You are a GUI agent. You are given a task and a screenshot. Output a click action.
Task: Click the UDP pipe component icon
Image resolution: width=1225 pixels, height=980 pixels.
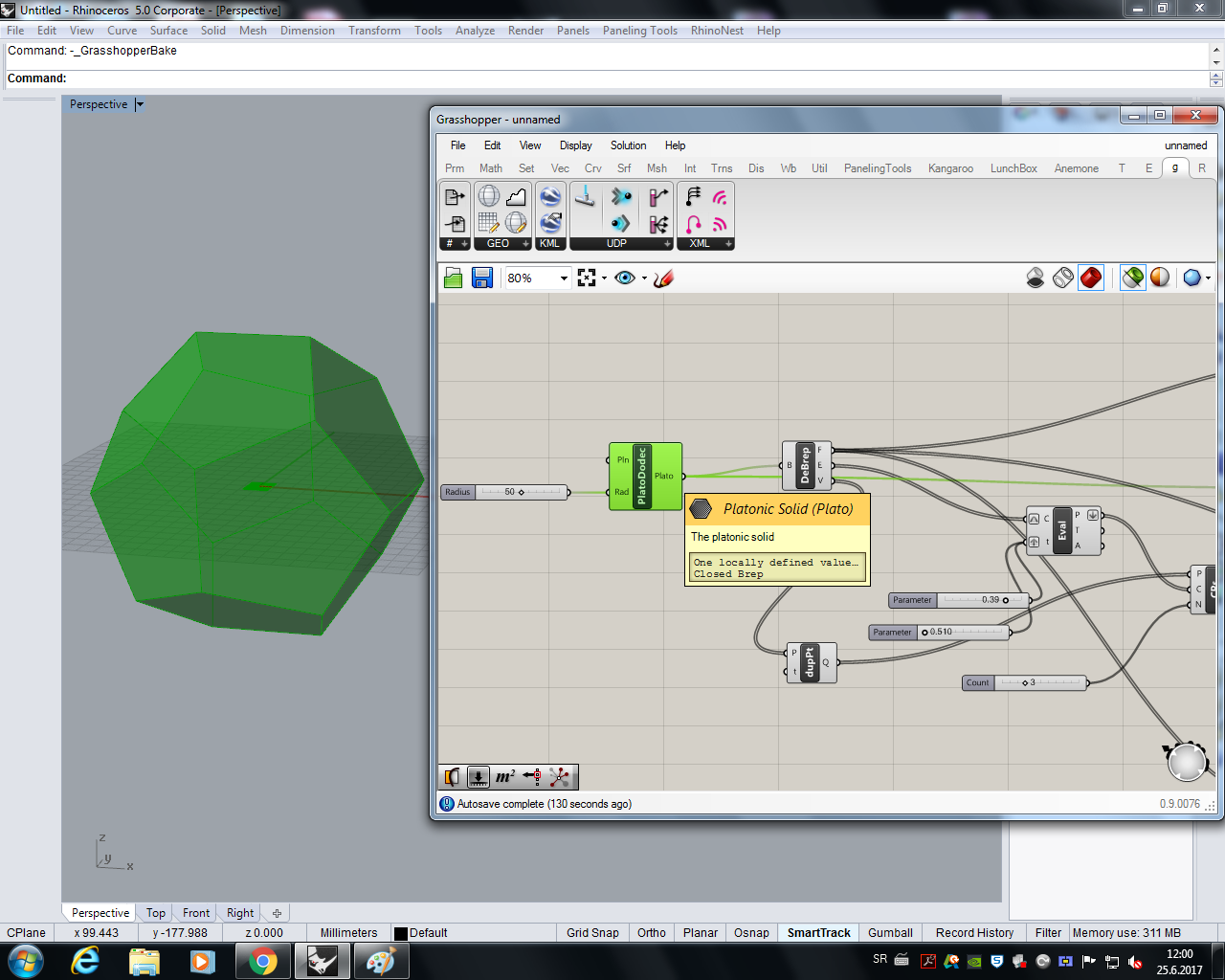click(x=585, y=196)
